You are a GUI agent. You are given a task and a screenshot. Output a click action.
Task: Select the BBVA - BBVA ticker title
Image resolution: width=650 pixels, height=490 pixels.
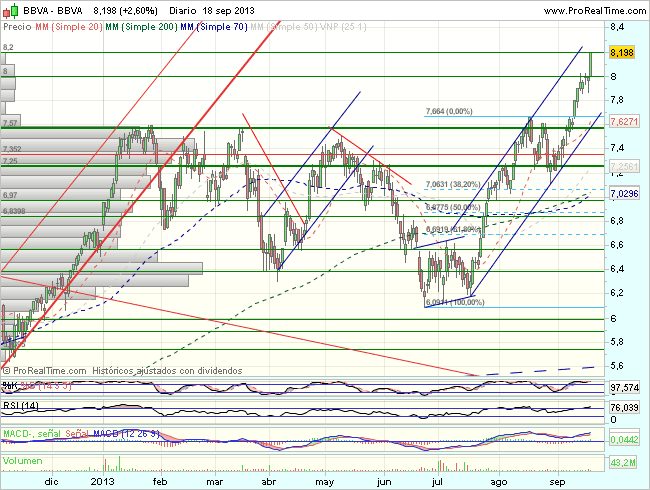[53, 11]
